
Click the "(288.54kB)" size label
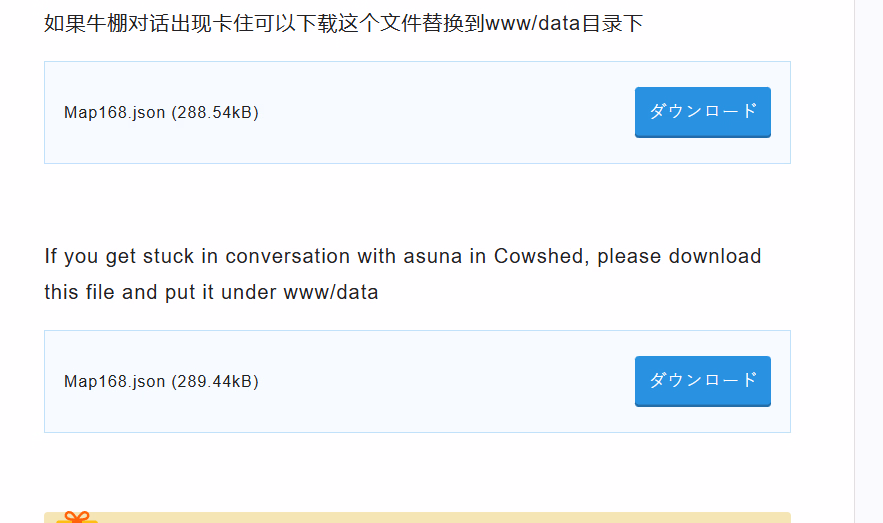(215, 113)
